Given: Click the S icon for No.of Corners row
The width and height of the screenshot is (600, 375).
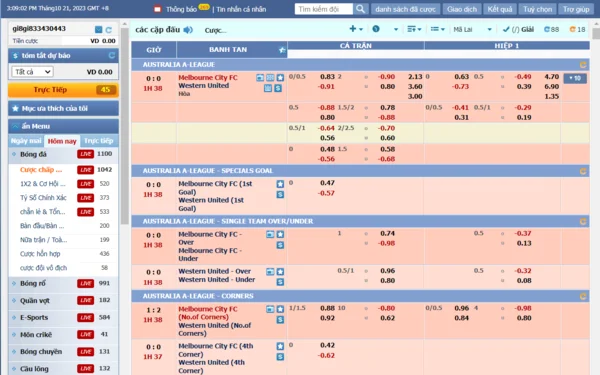Looking at the screenshot, I should tap(280, 320).
